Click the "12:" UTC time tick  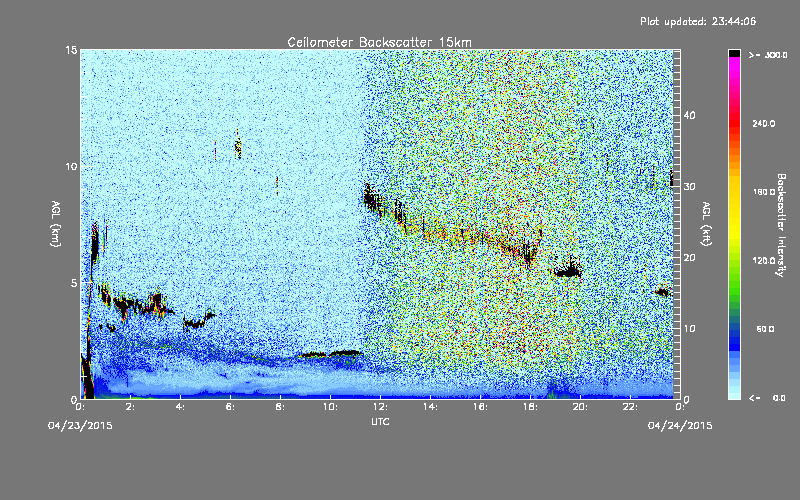380,407
